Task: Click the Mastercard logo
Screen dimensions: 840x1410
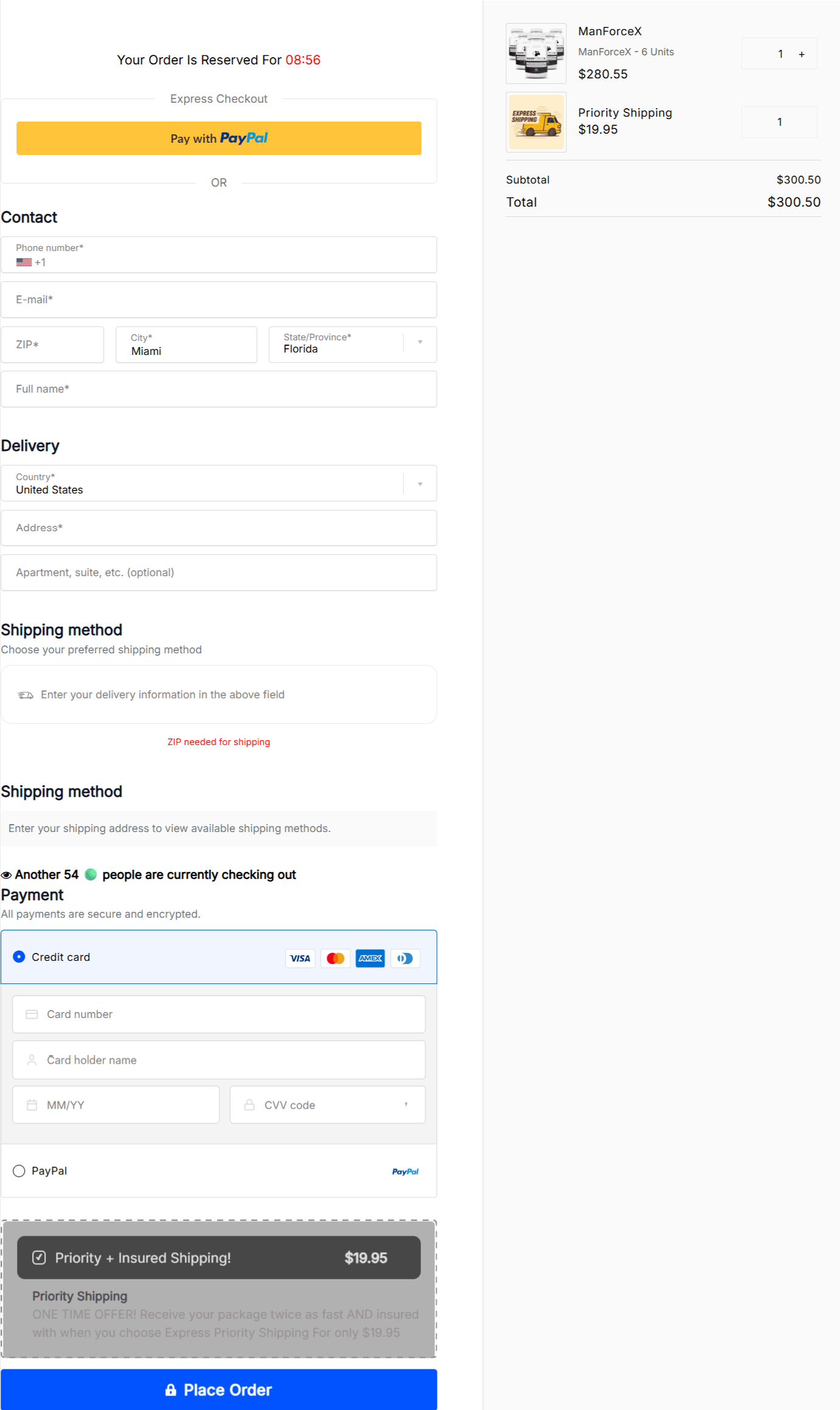Action: coord(336,958)
